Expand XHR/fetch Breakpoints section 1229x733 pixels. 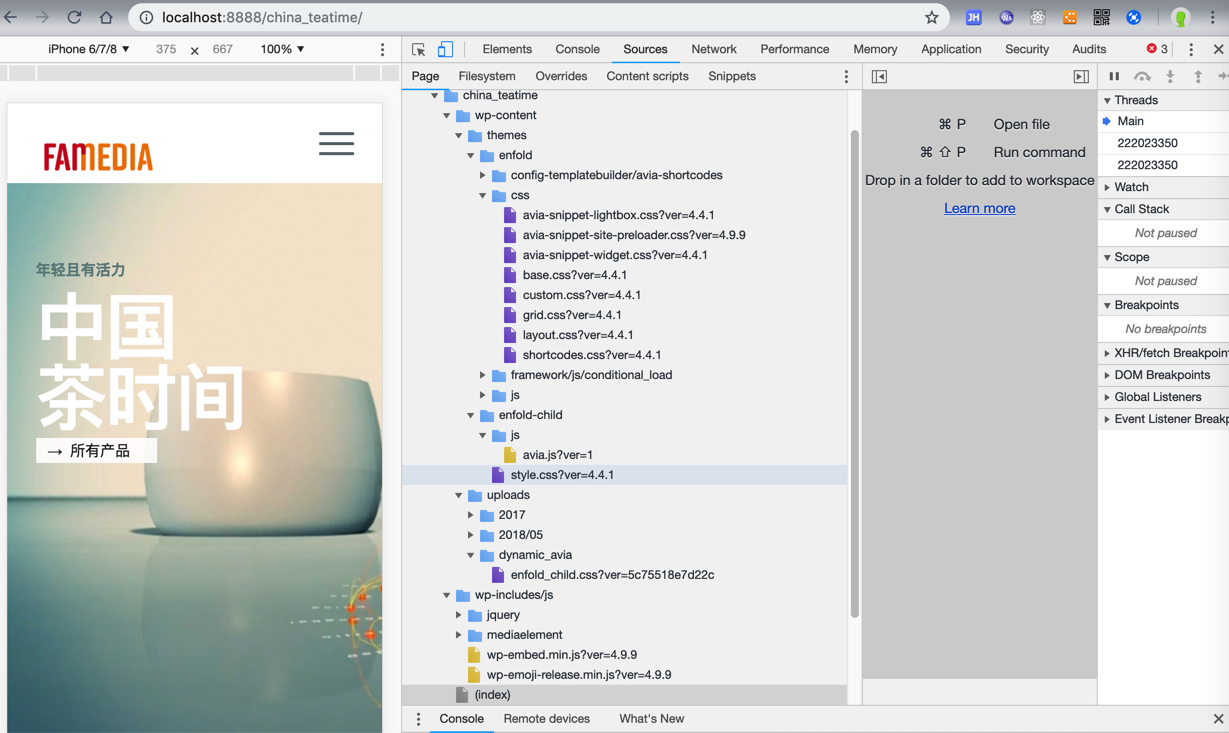point(1107,353)
